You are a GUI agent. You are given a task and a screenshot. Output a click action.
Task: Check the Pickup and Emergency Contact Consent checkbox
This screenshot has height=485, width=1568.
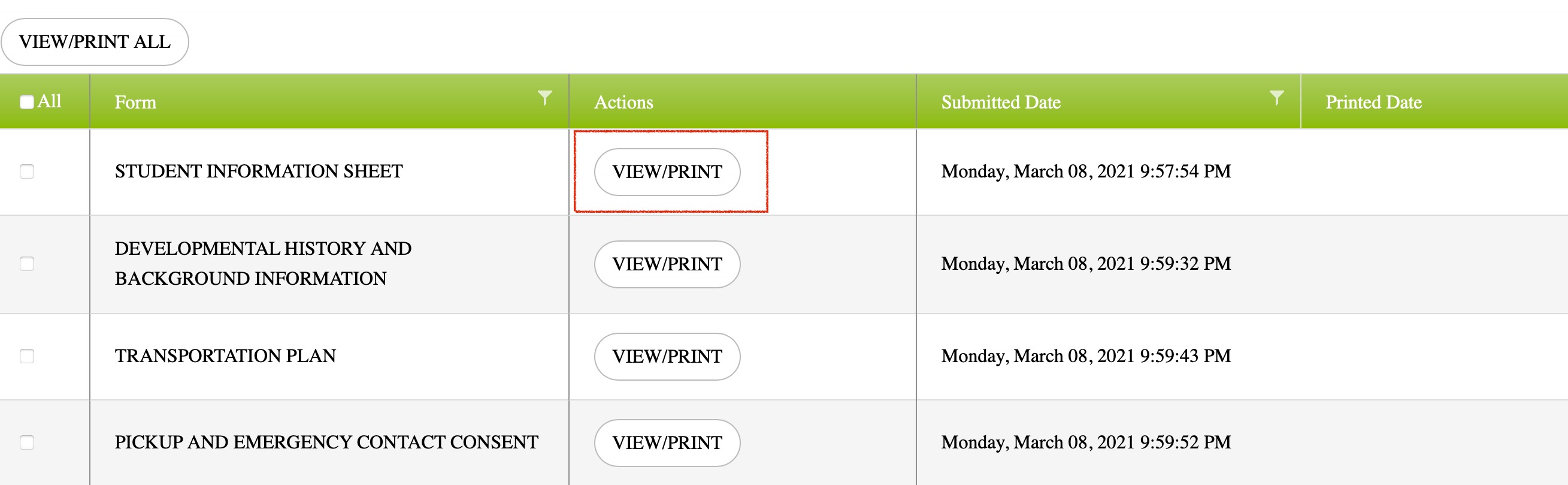click(27, 442)
